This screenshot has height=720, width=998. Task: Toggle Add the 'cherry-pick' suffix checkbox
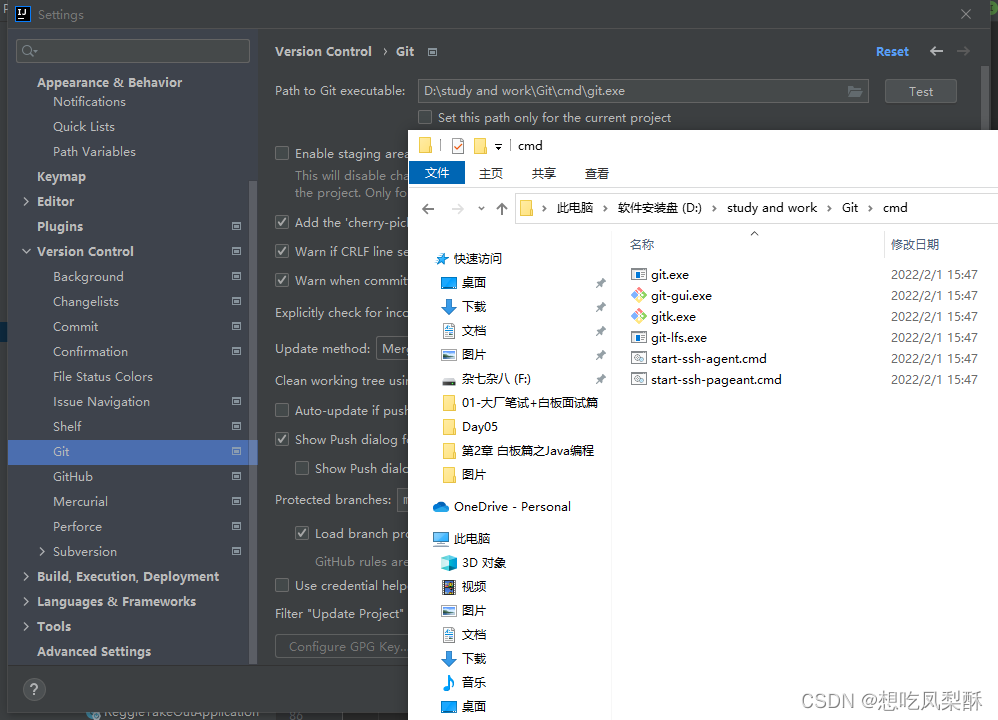pos(282,222)
